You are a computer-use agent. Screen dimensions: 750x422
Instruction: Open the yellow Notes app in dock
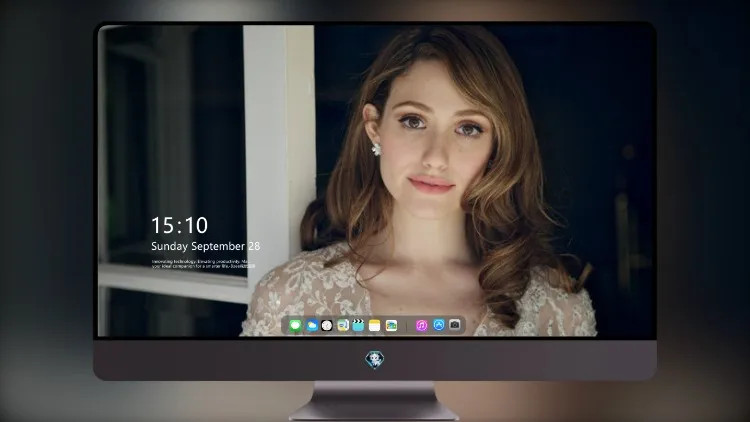(375, 326)
